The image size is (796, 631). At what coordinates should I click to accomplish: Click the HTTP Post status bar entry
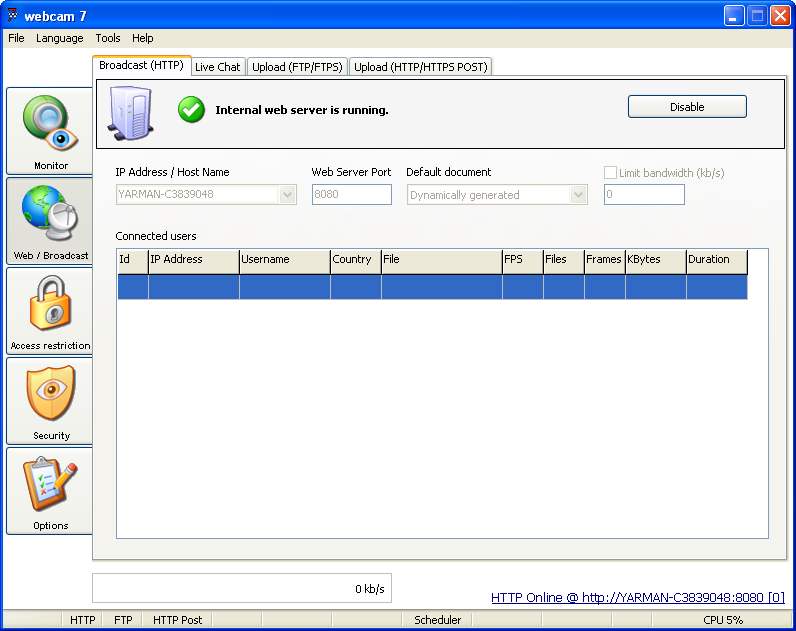177,620
